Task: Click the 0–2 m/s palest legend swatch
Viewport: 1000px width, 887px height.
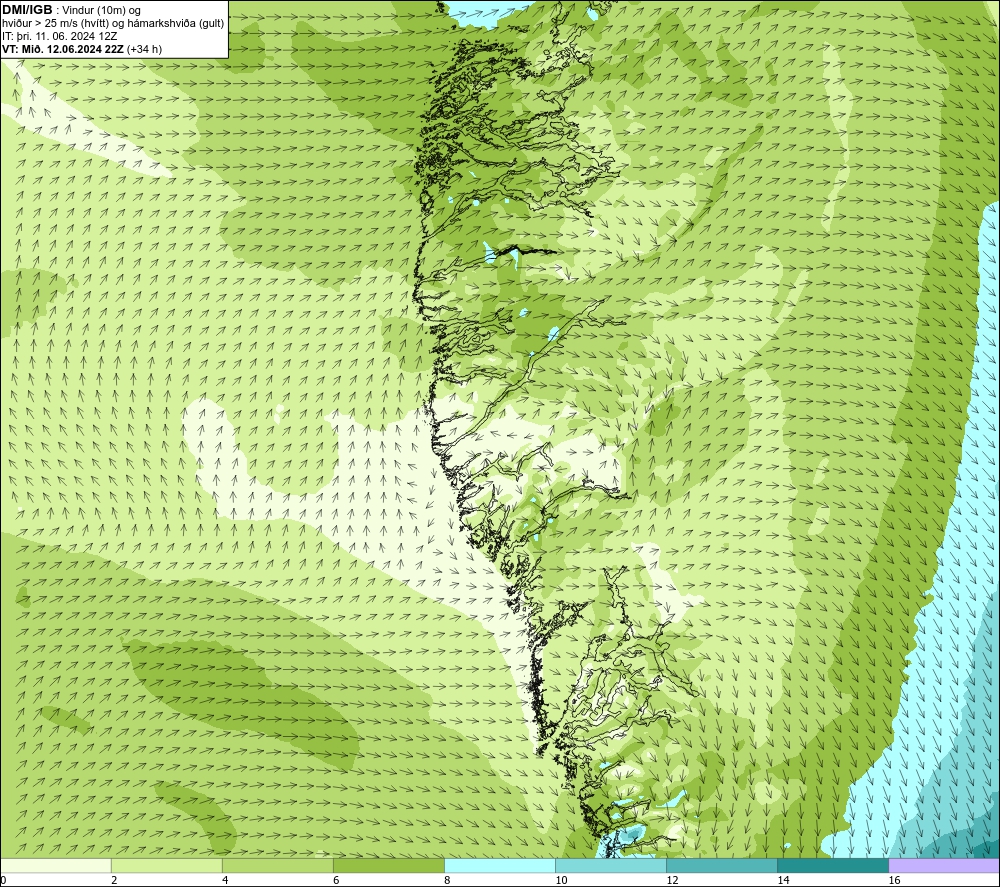Action: click(56, 865)
